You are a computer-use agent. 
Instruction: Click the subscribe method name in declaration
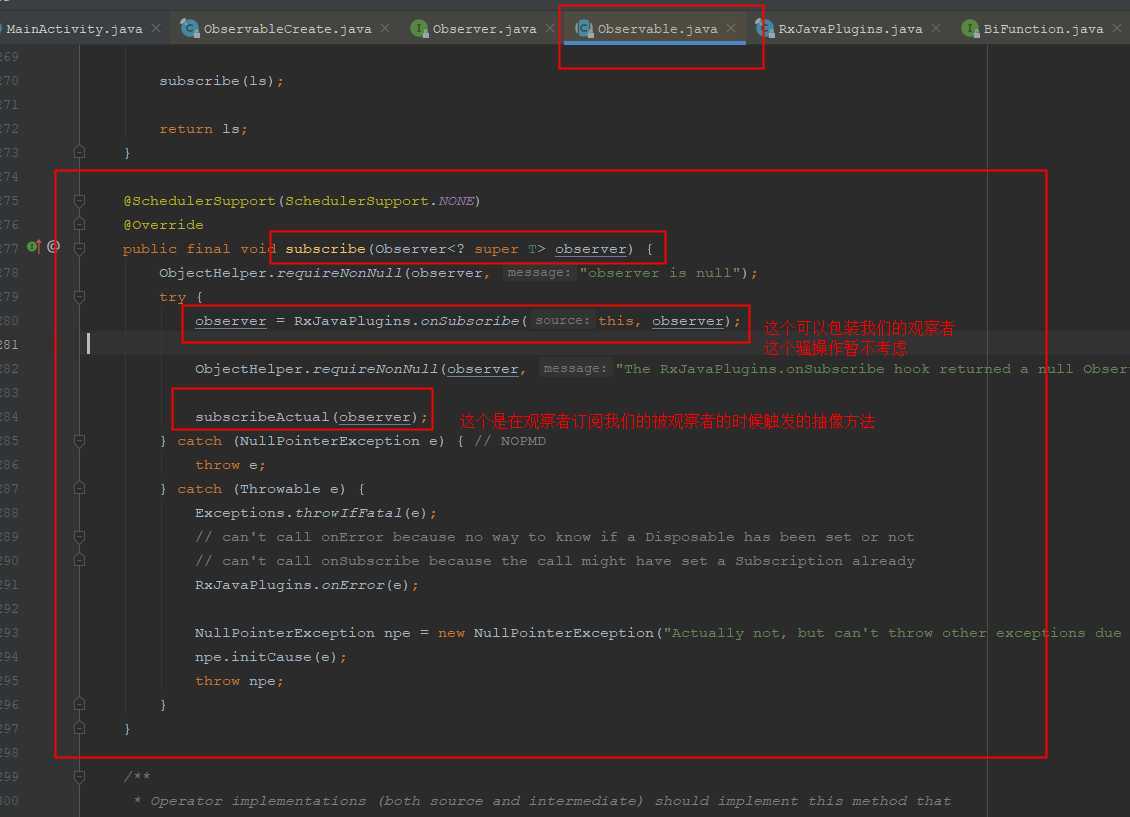325,249
